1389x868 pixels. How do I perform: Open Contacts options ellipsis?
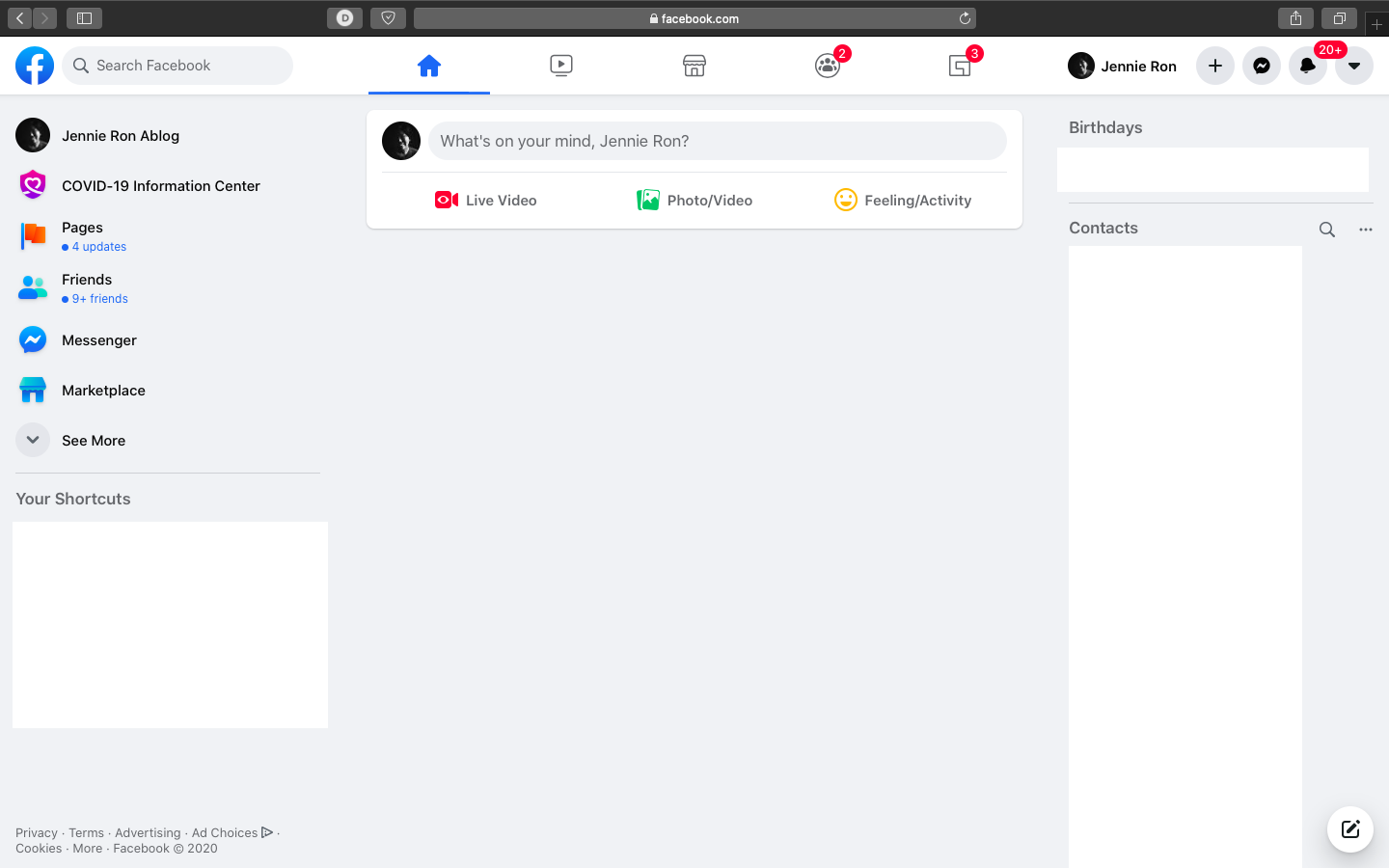1366,230
